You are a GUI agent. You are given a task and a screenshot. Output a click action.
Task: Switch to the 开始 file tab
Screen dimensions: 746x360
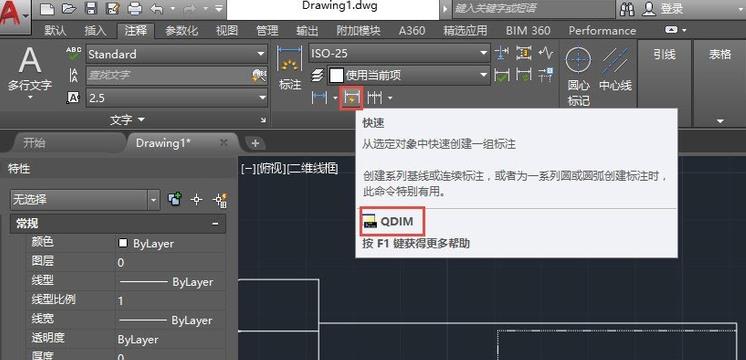[35, 143]
